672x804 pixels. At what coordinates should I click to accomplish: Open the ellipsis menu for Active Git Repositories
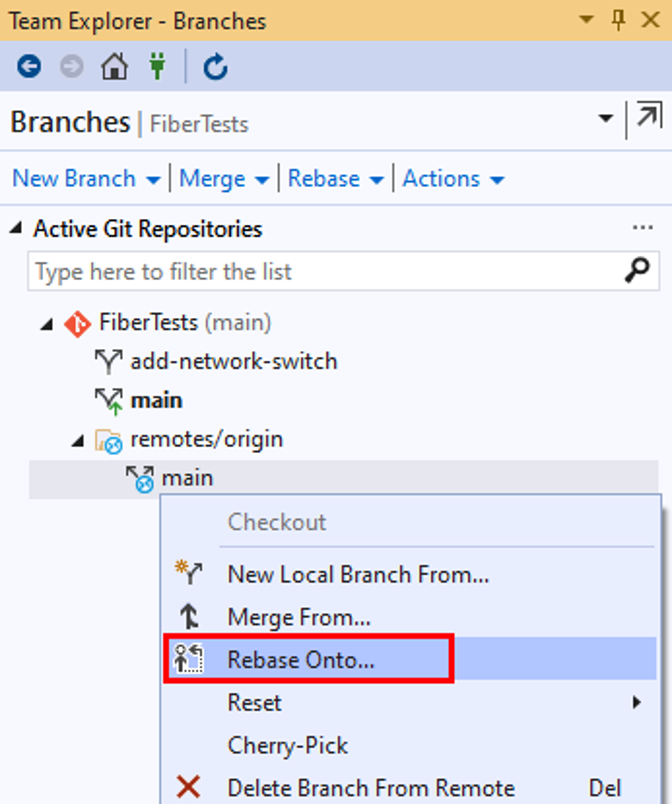(x=642, y=227)
